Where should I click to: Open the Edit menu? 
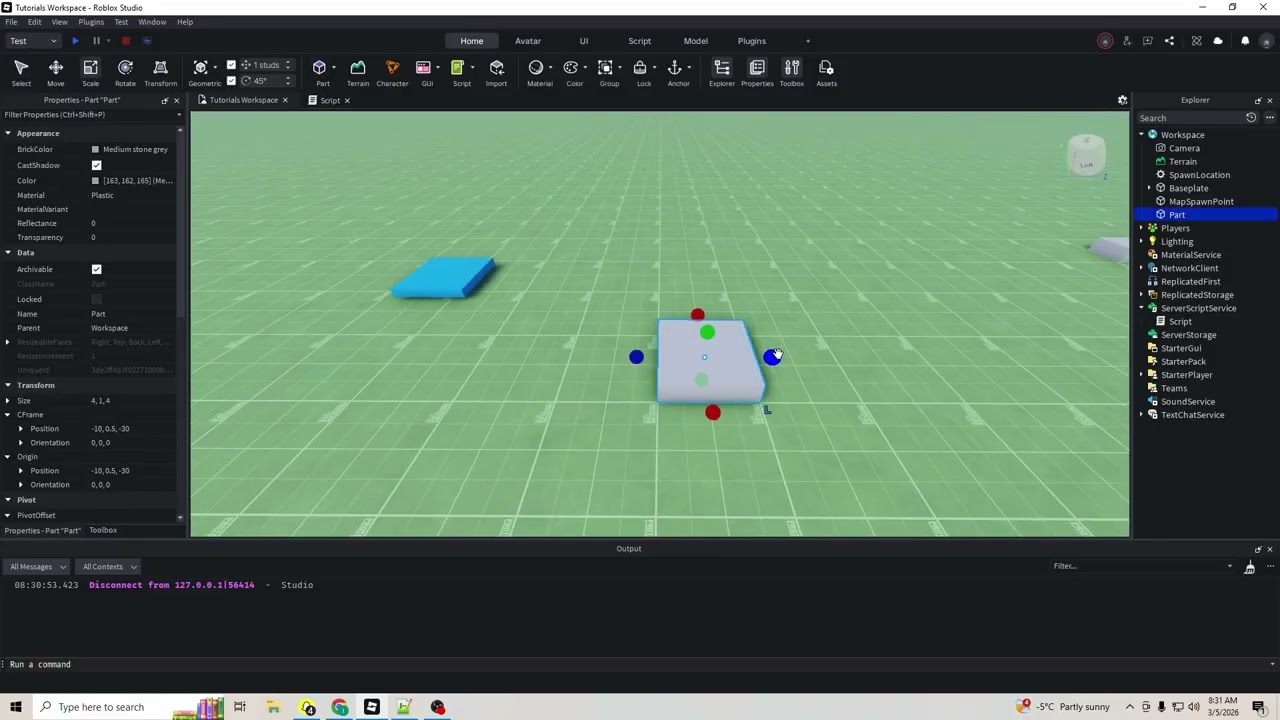pos(35,22)
